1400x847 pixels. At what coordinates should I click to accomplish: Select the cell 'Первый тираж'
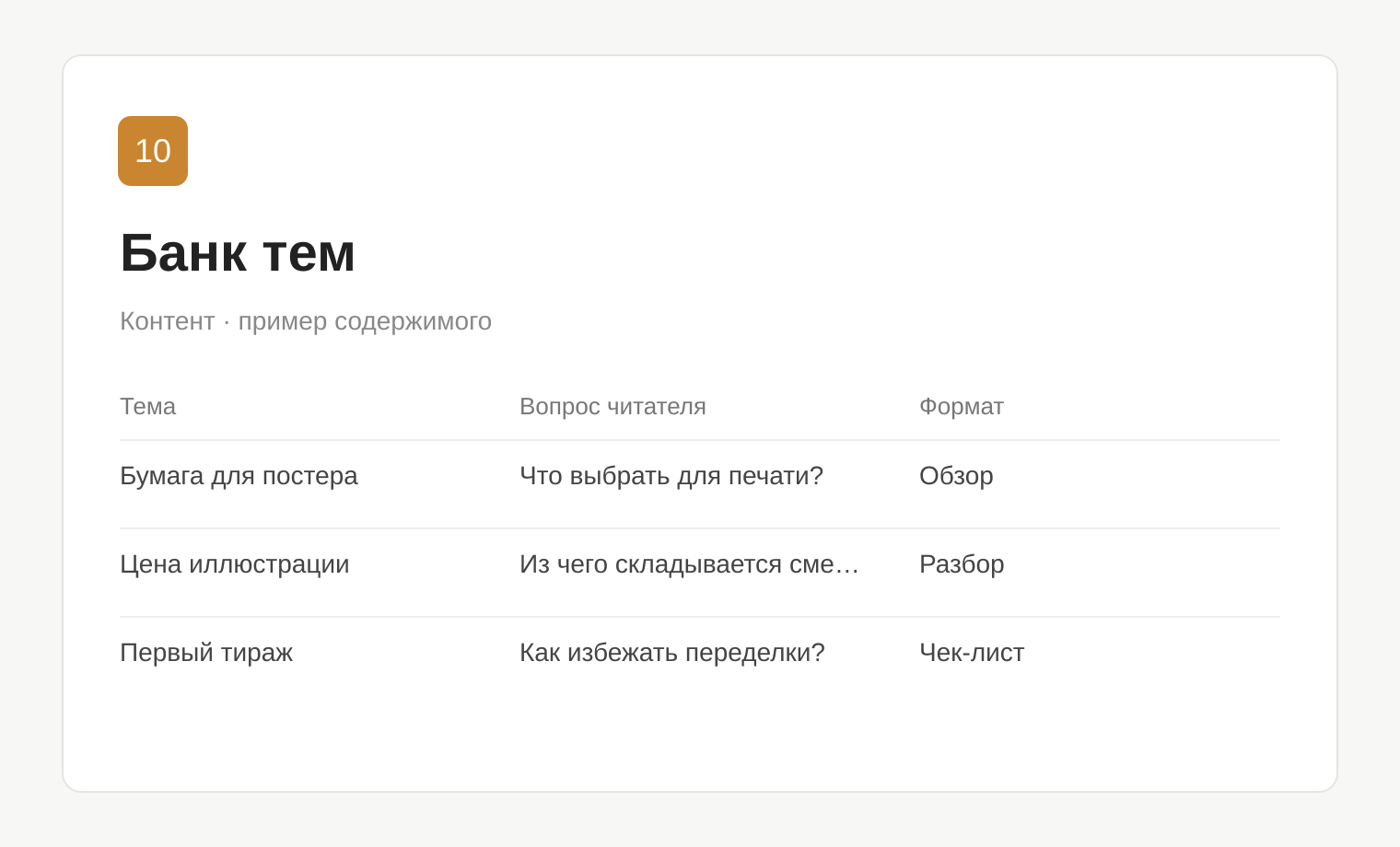click(x=206, y=653)
